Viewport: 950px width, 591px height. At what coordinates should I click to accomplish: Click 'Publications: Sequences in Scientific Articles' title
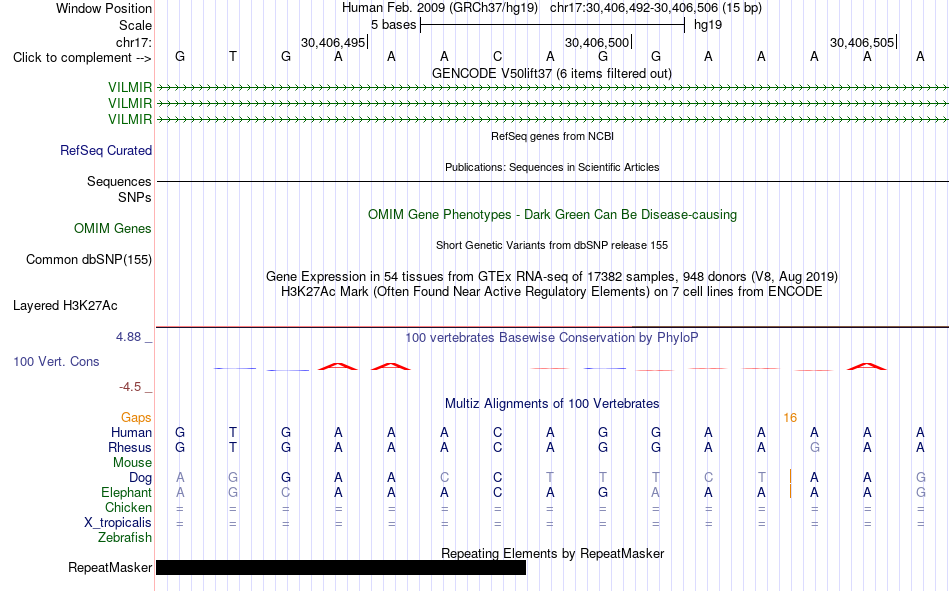pyautogui.click(x=552, y=167)
